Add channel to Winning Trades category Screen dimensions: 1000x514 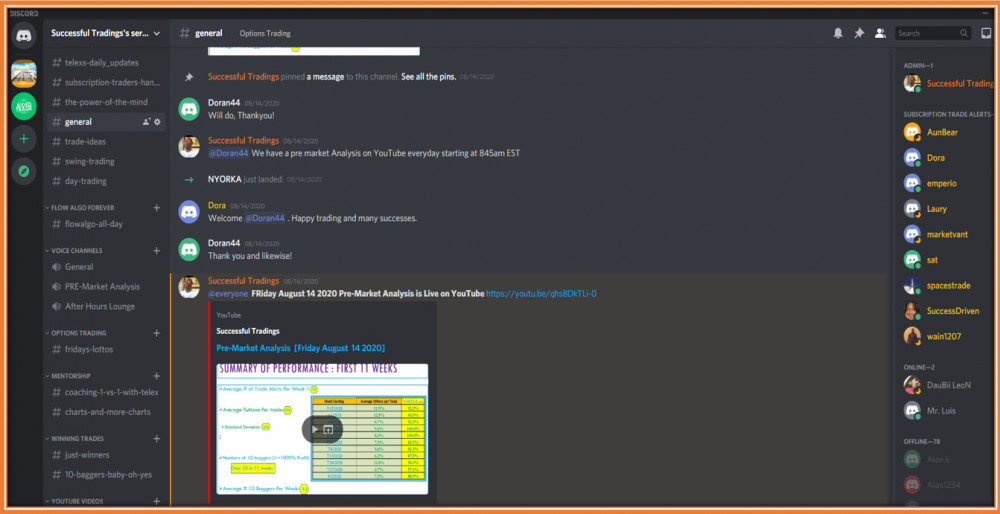[x=156, y=438]
